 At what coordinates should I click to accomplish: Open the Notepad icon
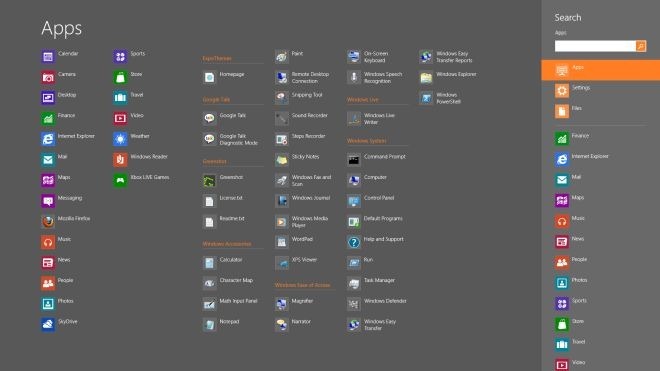209,324
